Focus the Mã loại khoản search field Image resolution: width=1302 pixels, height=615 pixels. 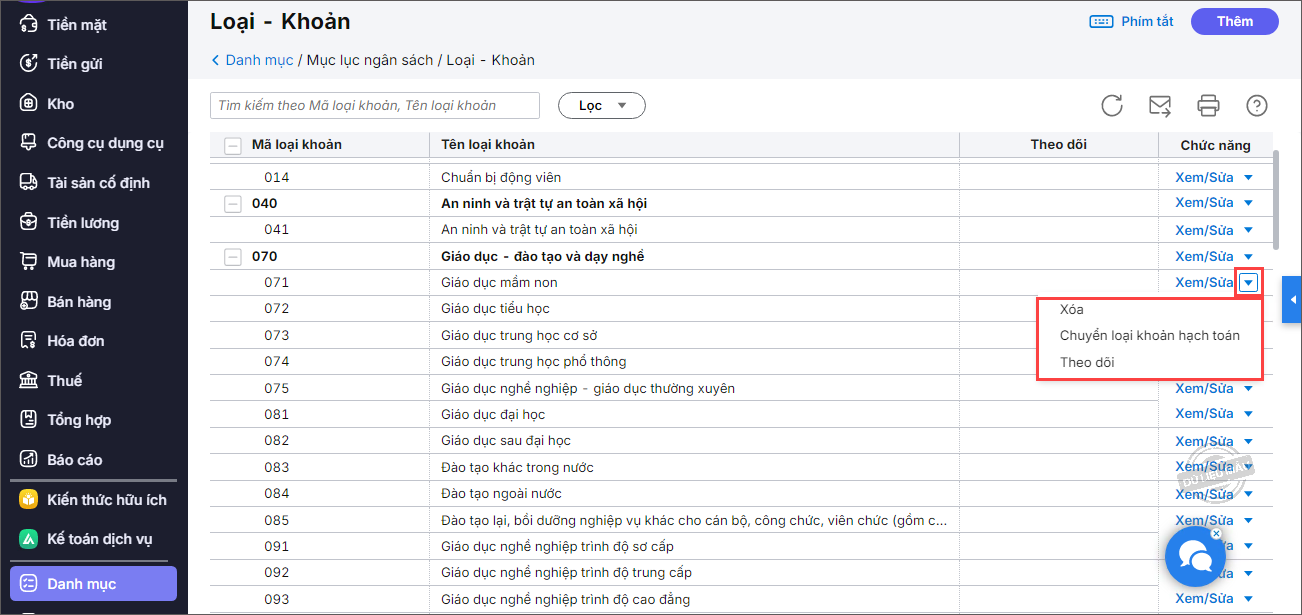(375, 105)
